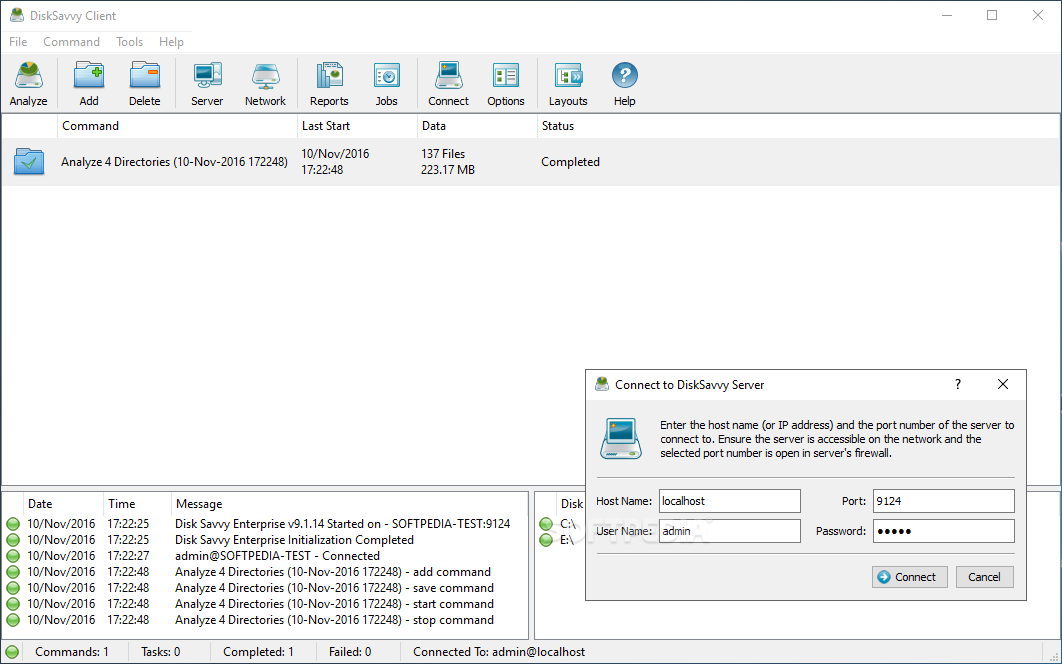Image resolution: width=1062 pixels, height=664 pixels.
Task: Click 'Failed: 0' in the status bar
Action: click(x=349, y=652)
